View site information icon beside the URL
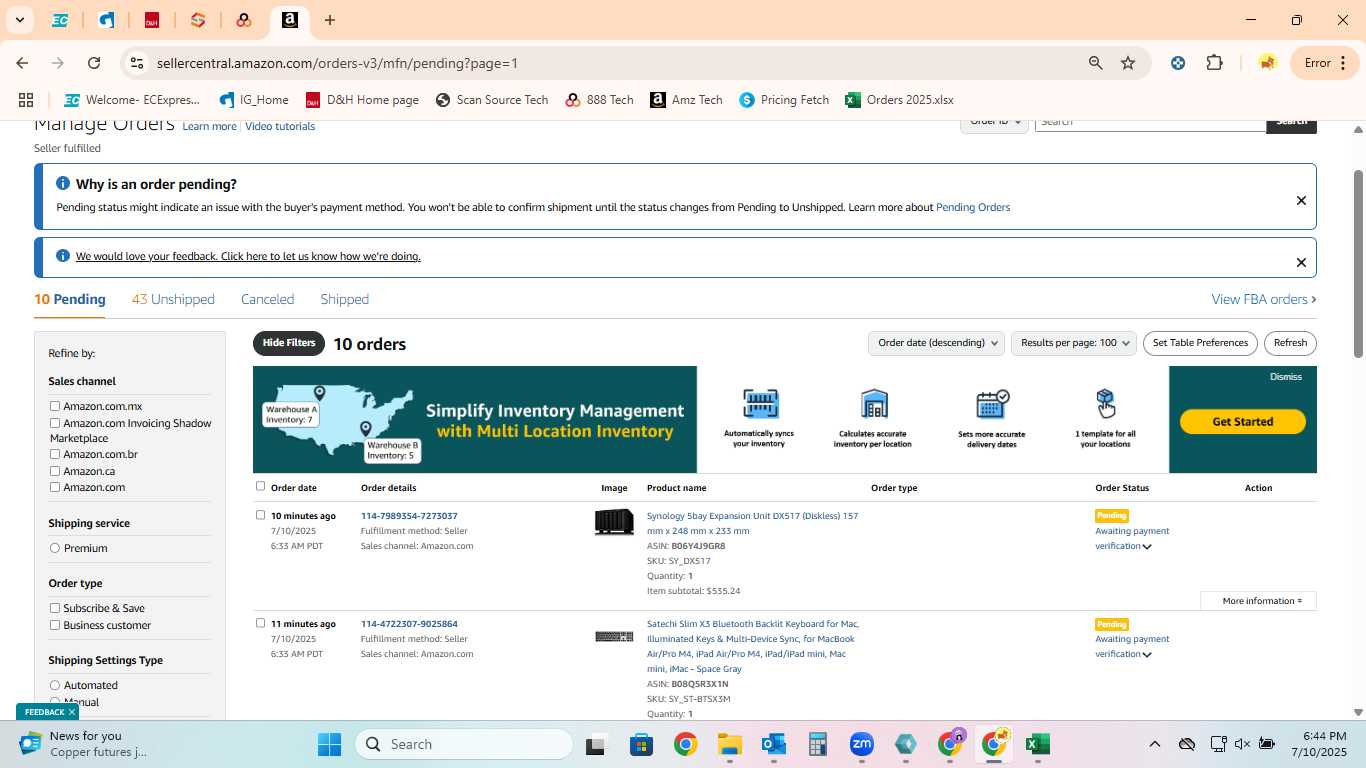The height and width of the screenshot is (768, 1366). [x=137, y=63]
